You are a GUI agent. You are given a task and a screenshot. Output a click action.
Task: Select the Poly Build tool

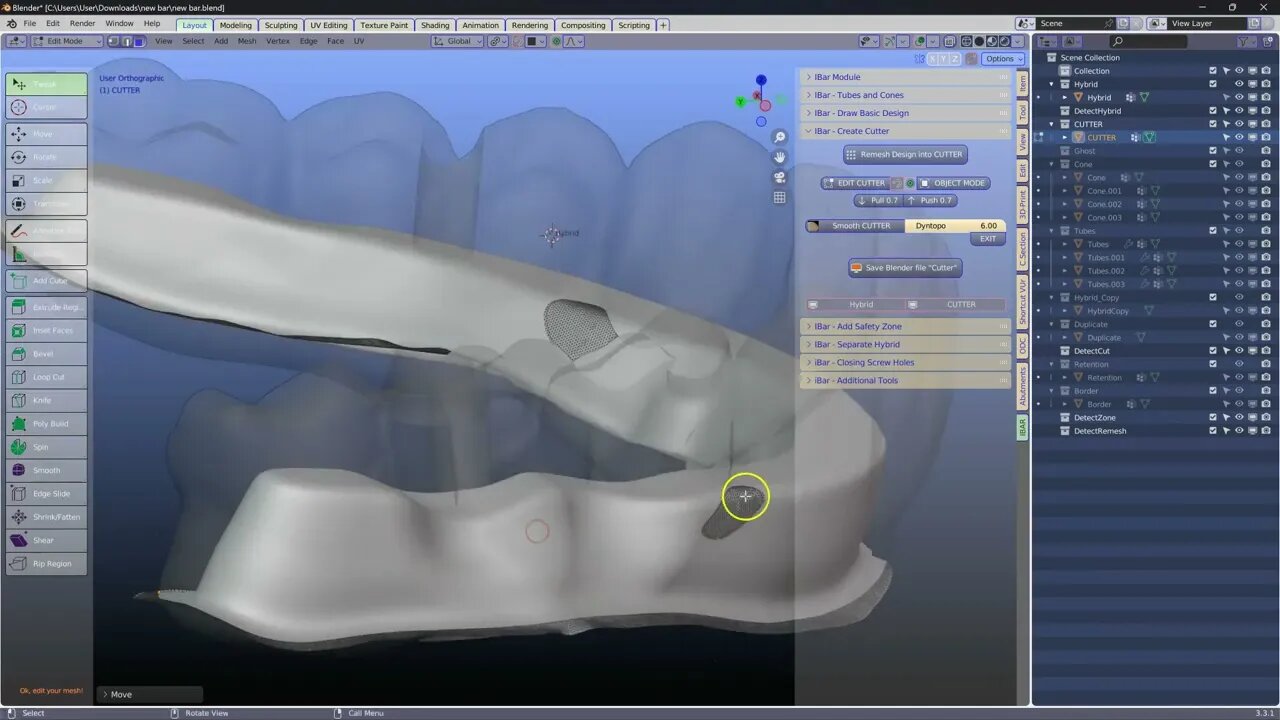click(46, 424)
